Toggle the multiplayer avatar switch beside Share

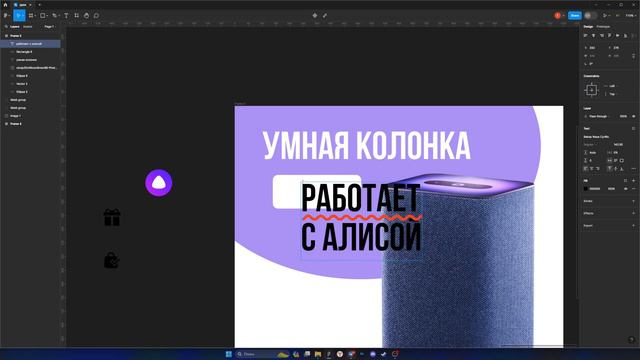tap(590, 16)
